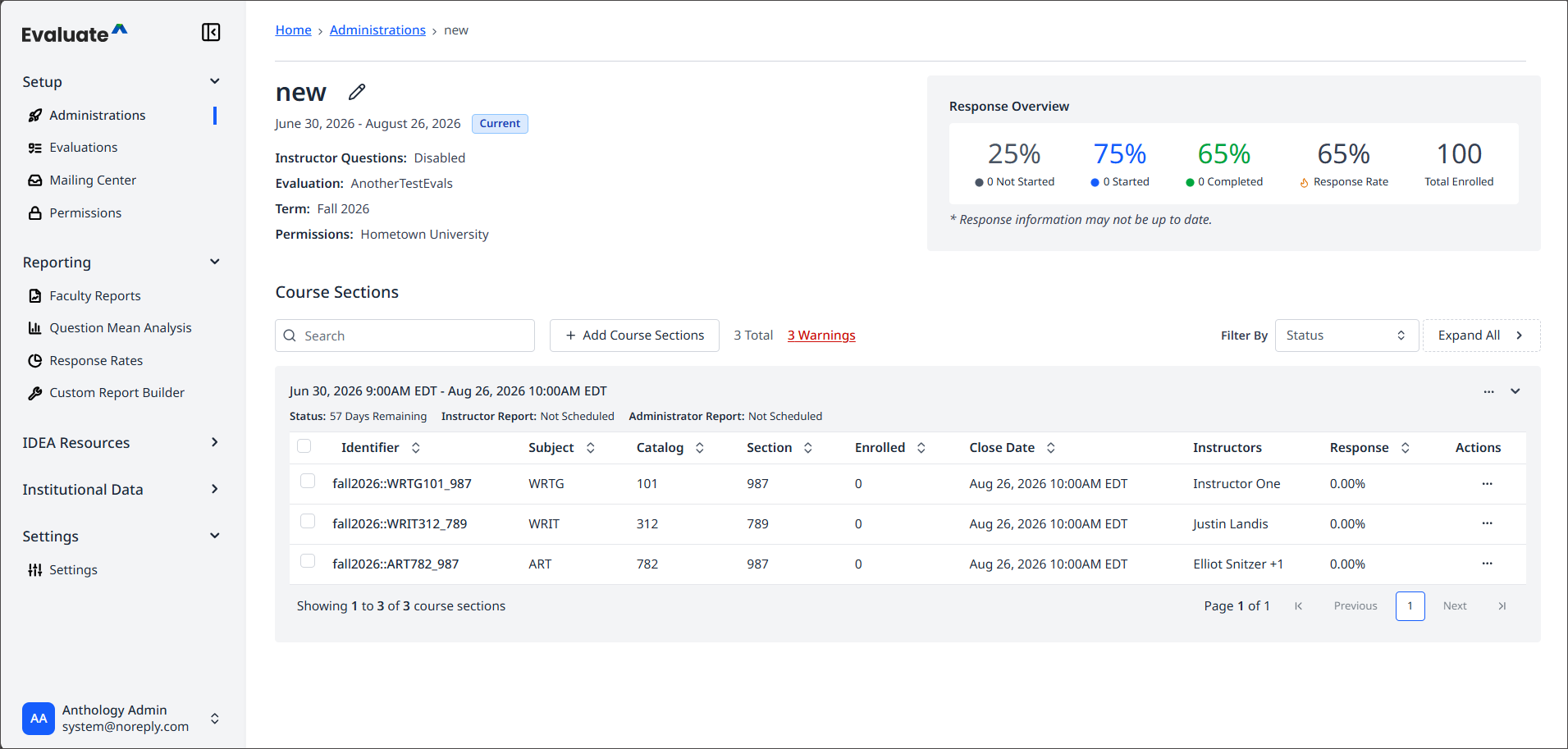Open Administrations in sidebar
The height and width of the screenshot is (749, 1568).
coord(98,116)
